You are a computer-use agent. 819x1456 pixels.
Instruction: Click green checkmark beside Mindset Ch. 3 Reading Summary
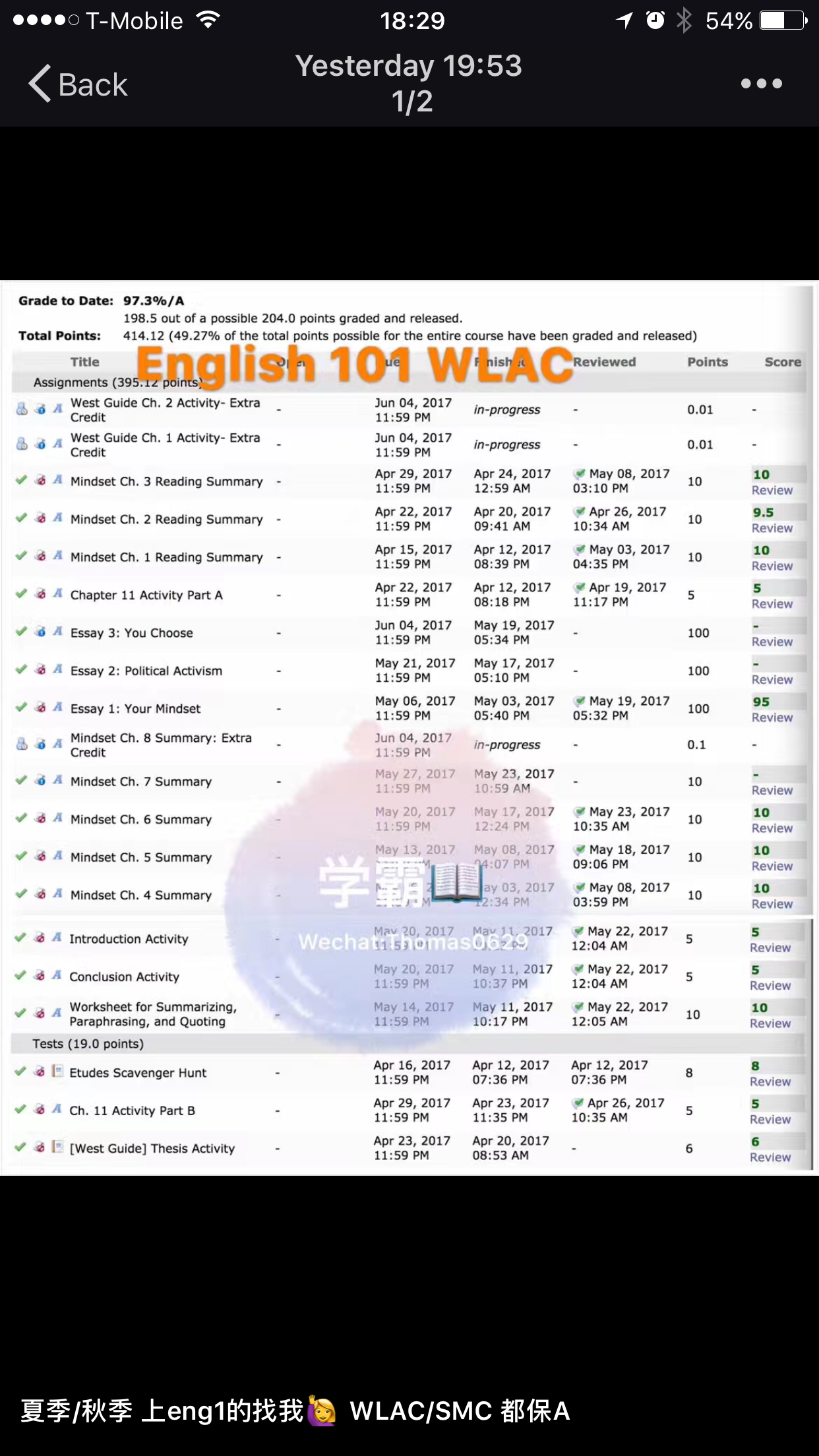(21, 480)
